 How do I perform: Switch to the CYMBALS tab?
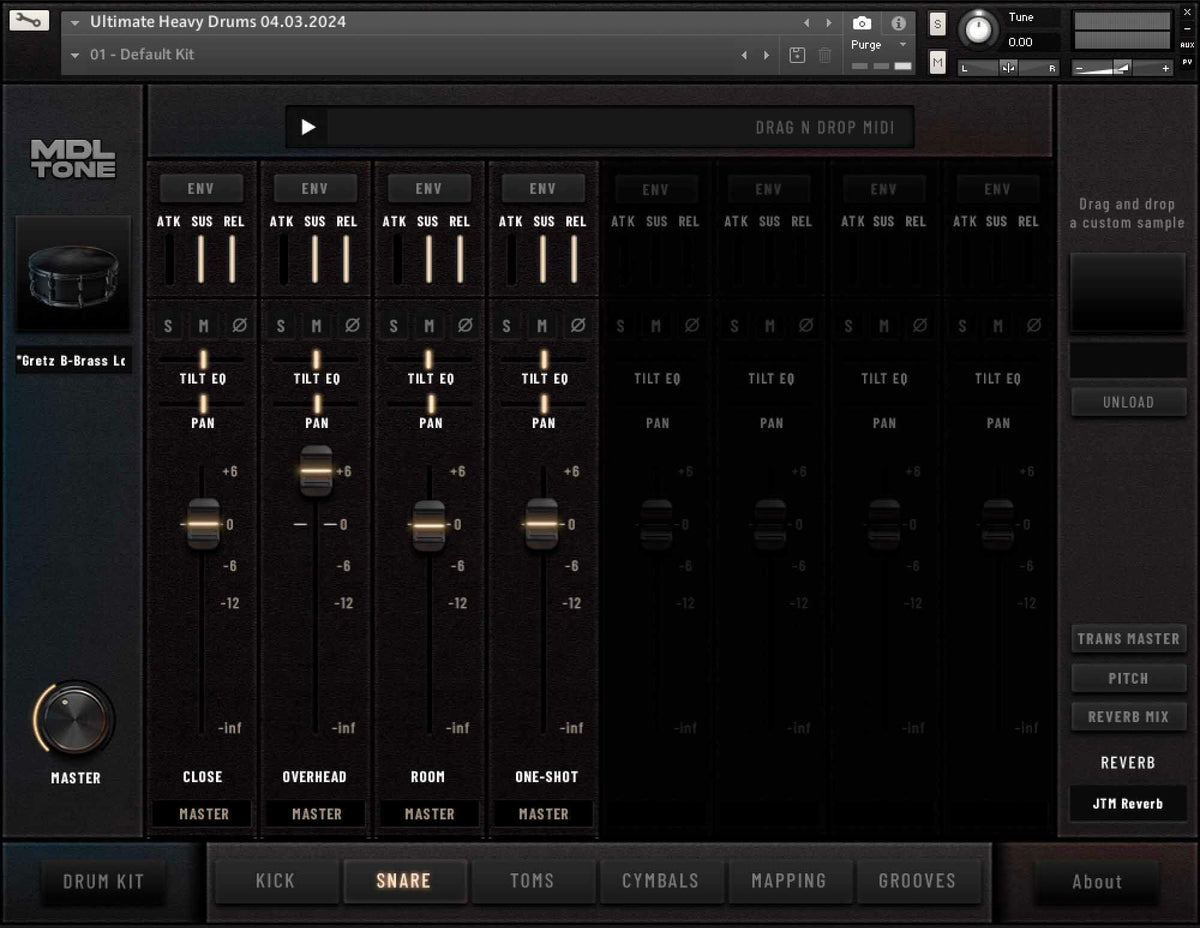[x=661, y=881]
